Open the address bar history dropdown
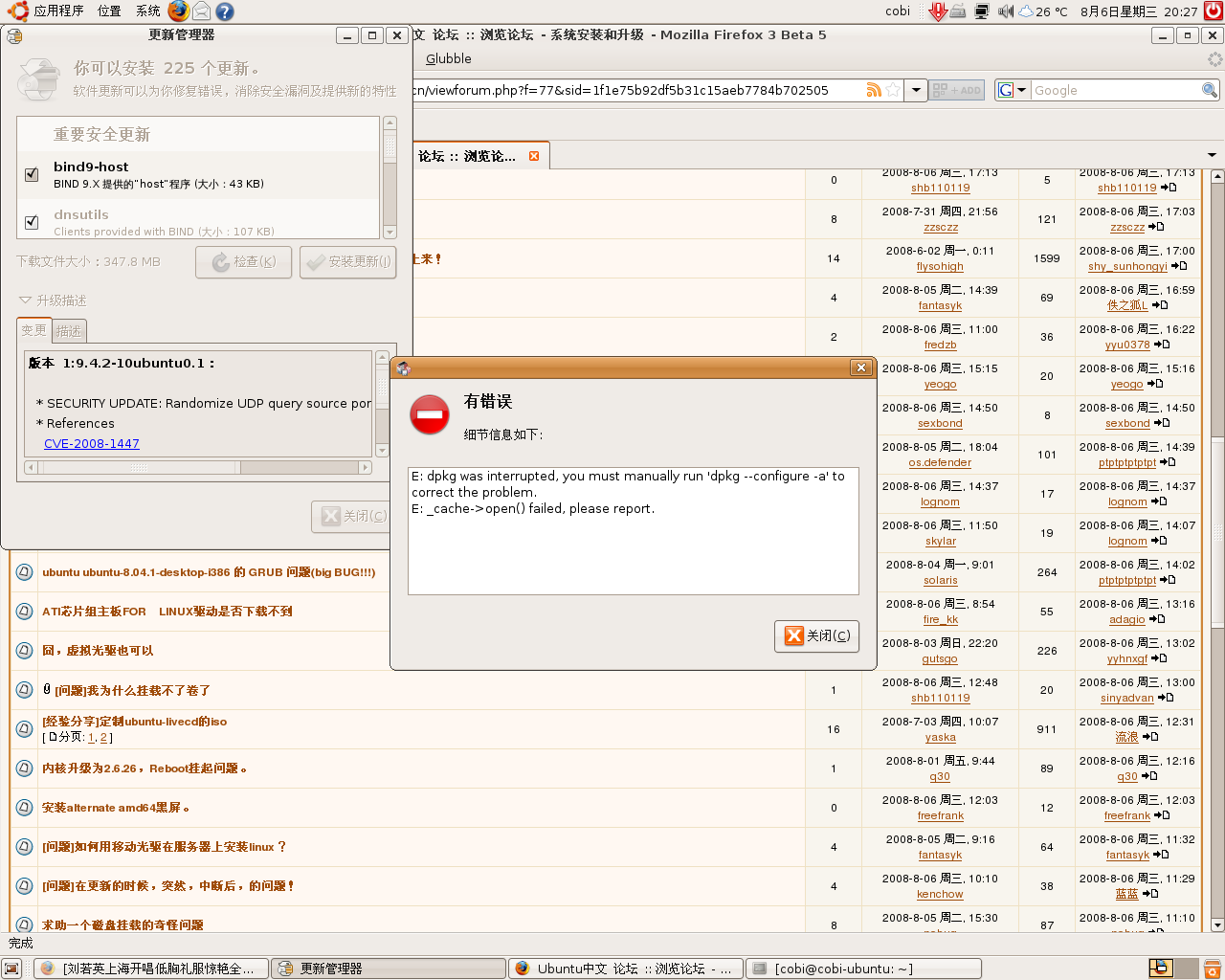This screenshot has width=1225, height=980. (916, 90)
